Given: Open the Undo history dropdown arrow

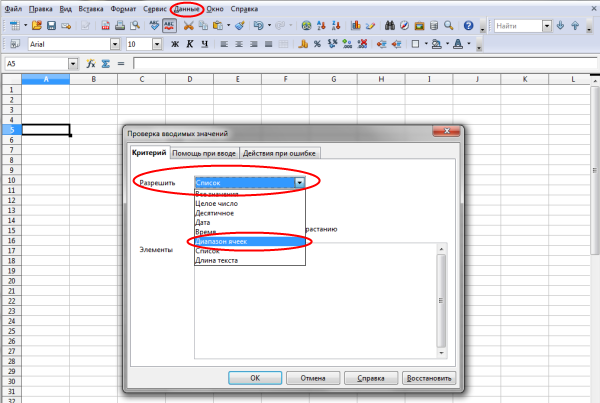Looking at the screenshot, I should coord(269,26).
